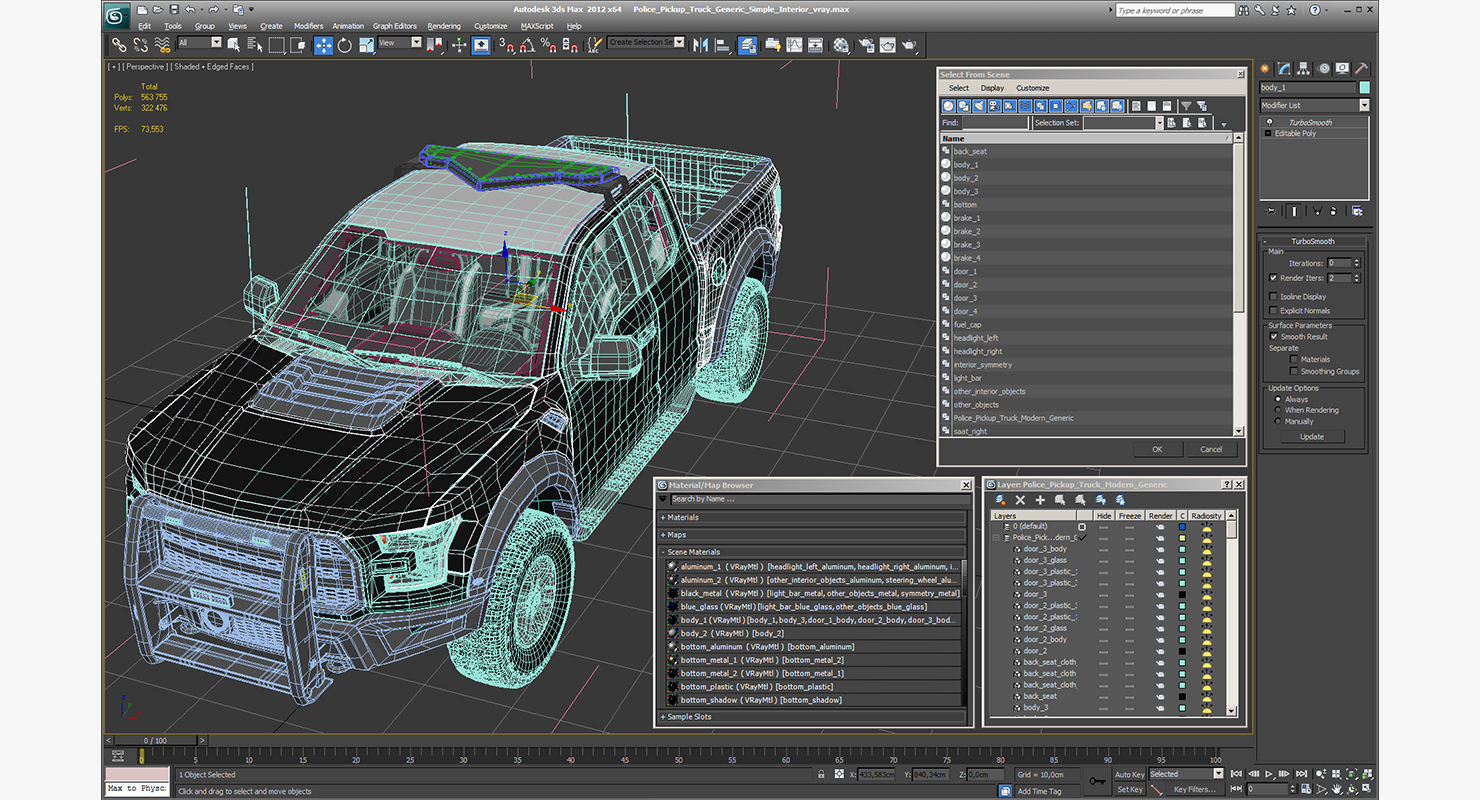
Task: Open Display menu in Select From Scene
Action: (x=992, y=88)
